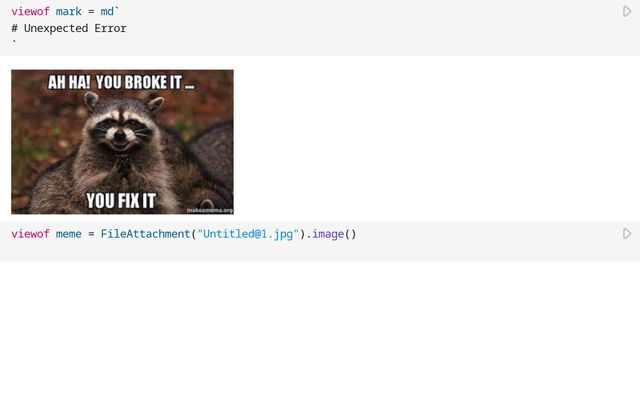Click the makeameme.org watermark
The height and width of the screenshot is (400, 640).
tap(210, 210)
